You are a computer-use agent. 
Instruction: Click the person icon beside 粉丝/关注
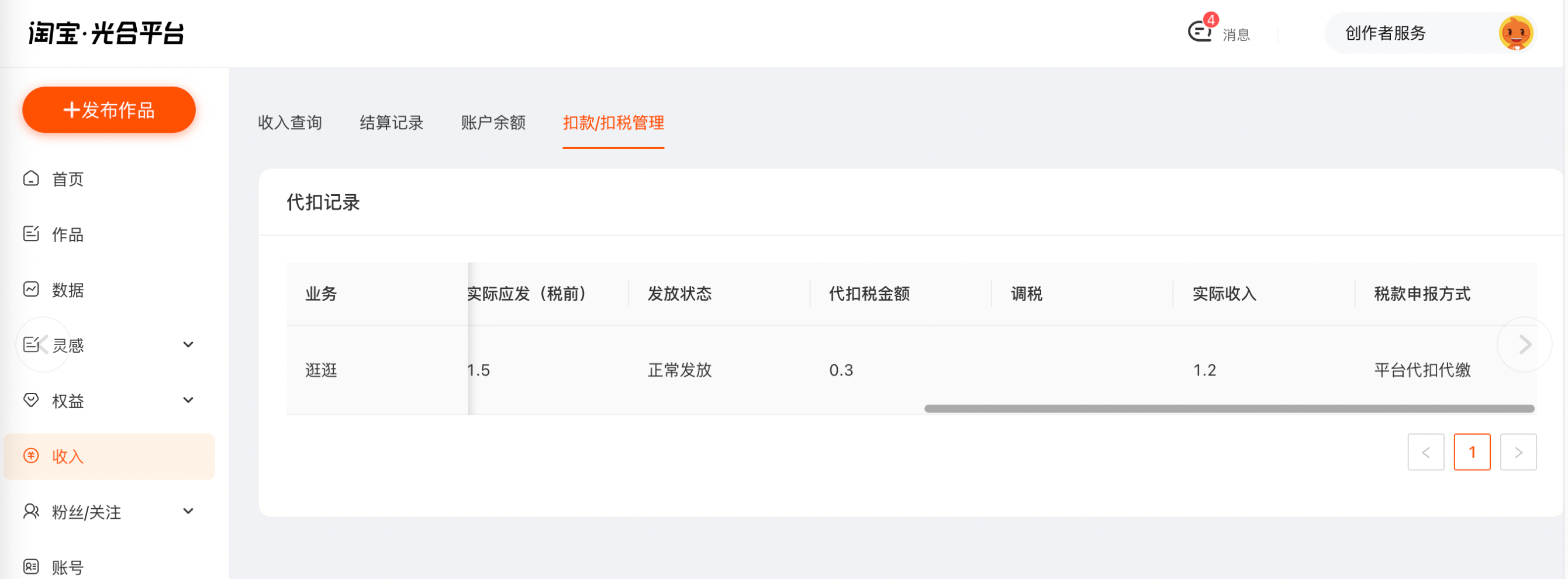(x=31, y=511)
